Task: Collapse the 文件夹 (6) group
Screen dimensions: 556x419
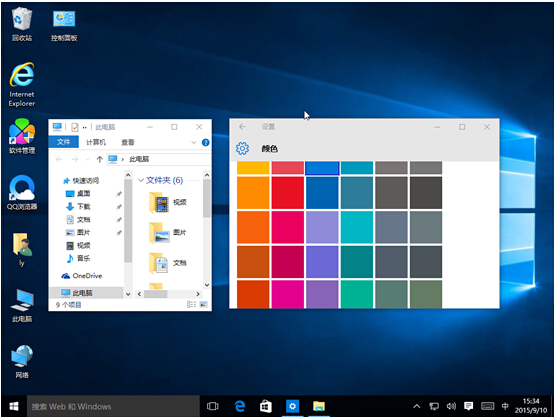Action: point(141,180)
